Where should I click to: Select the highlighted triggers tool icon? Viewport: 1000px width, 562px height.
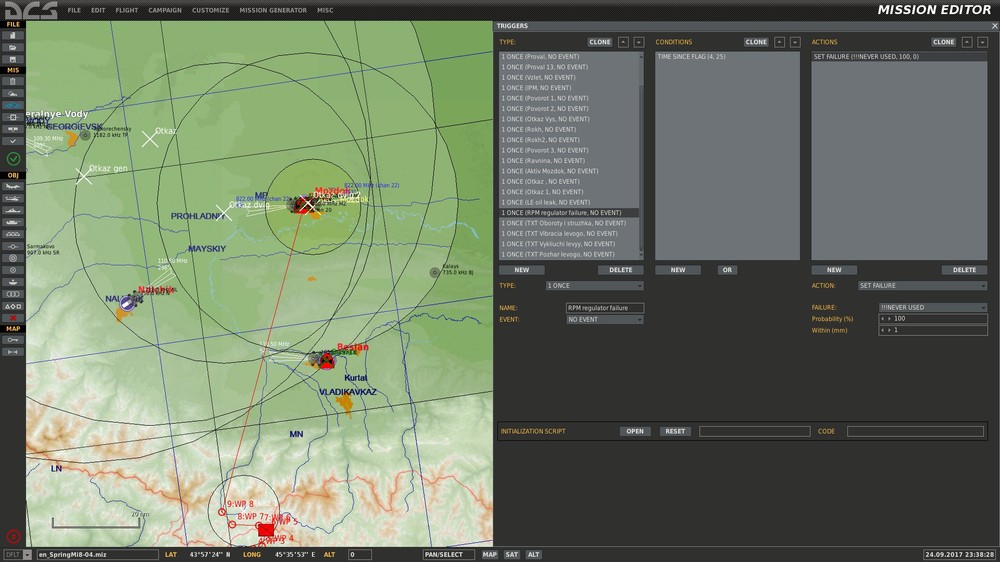pos(13,105)
